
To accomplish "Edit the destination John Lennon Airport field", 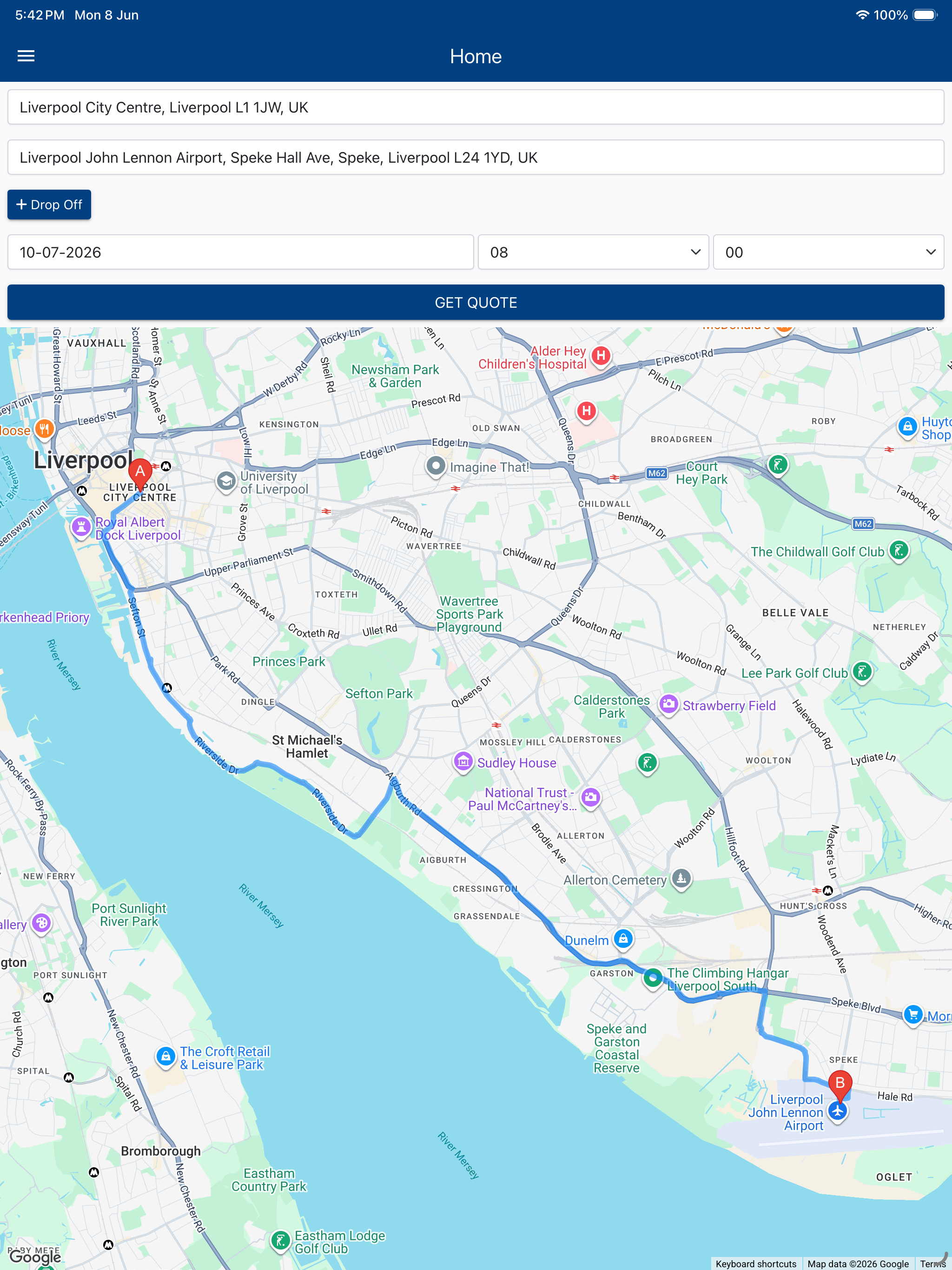I will [476, 157].
